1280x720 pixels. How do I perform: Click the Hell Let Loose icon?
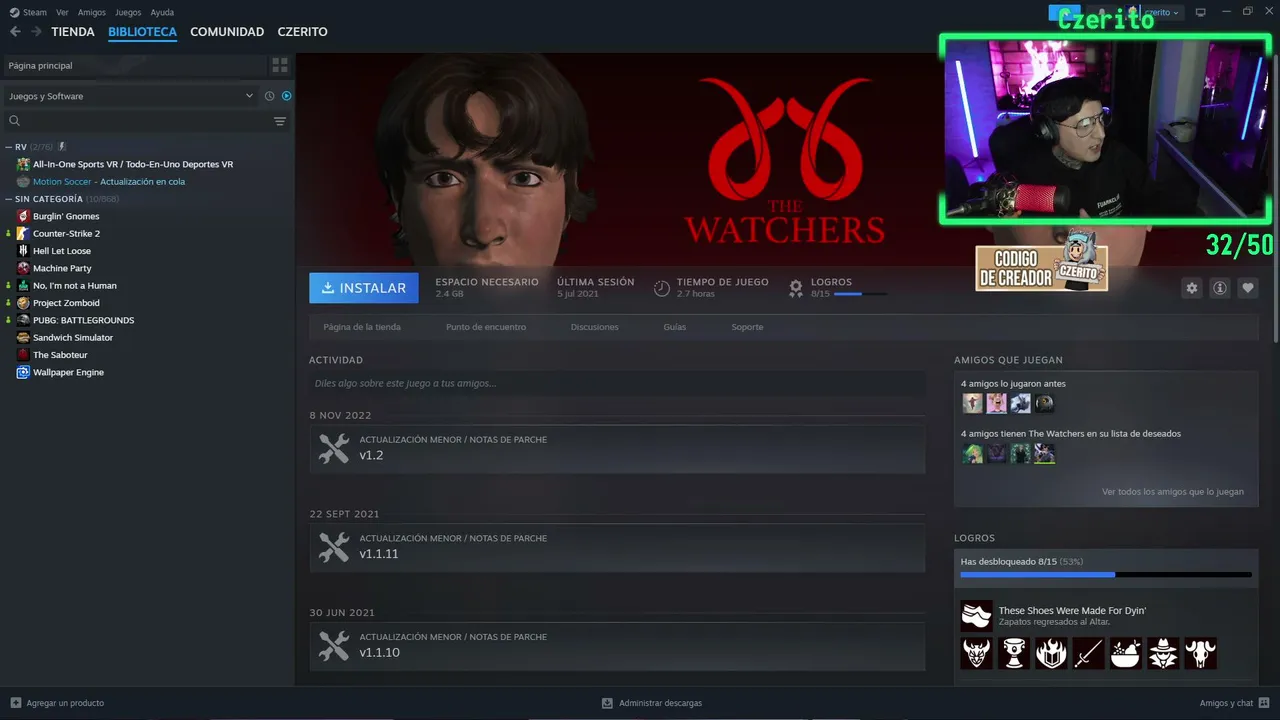click(23, 251)
